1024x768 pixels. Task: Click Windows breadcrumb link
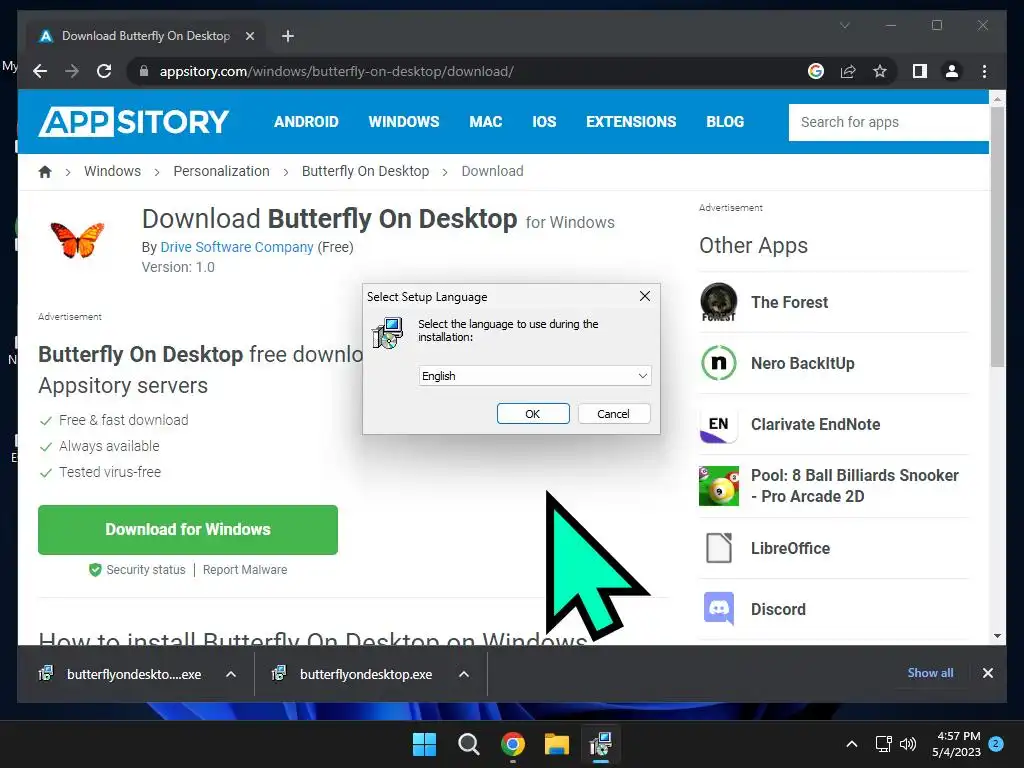pyautogui.click(x=112, y=171)
